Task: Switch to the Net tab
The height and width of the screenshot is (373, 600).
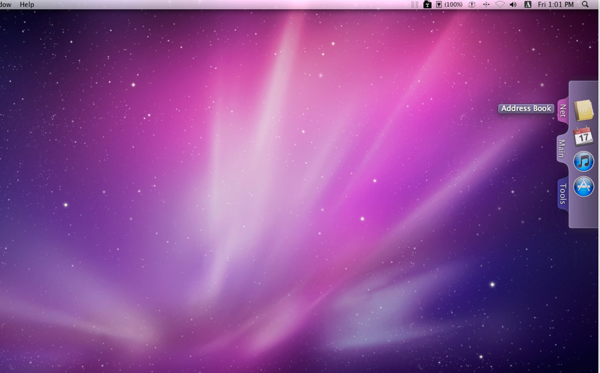Action: click(x=562, y=111)
